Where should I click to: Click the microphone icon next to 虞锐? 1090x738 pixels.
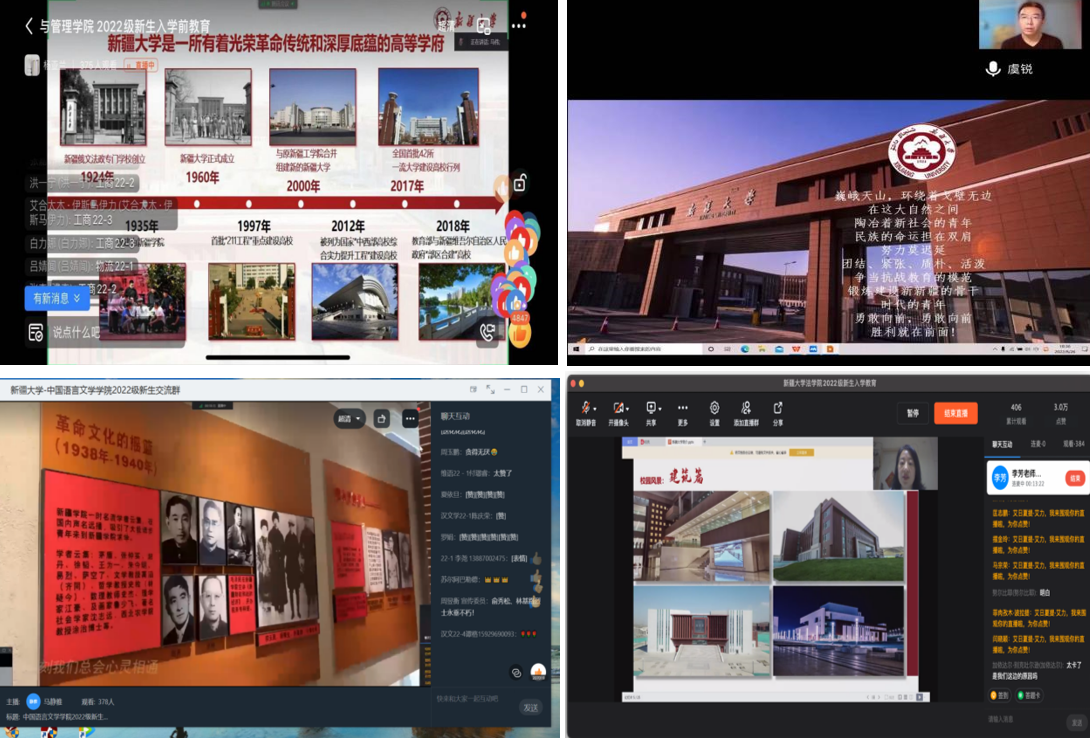tap(993, 69)
